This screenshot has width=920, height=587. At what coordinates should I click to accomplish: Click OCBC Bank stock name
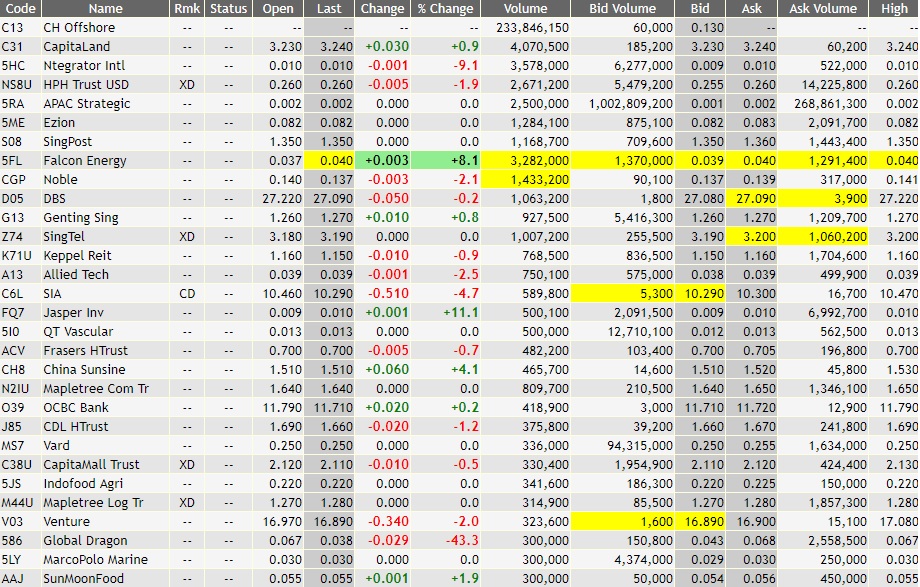click(x=76, y=407)
